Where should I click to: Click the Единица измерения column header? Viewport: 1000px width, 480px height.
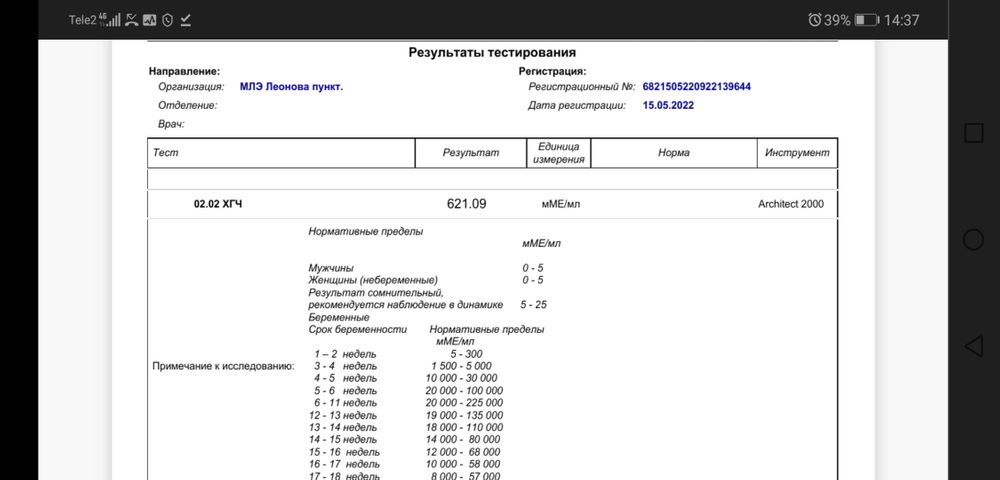pos(559,153)
